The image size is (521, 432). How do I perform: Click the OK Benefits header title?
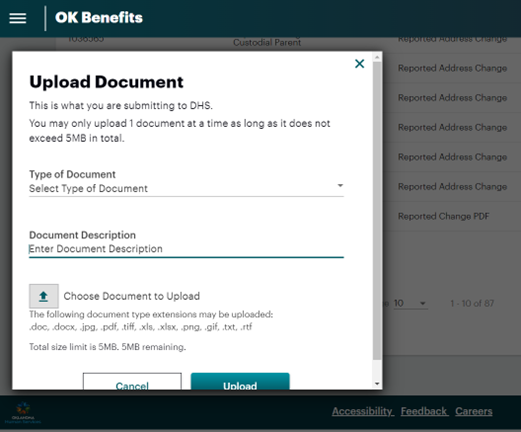pyautogui.click(x=99, y=18)
